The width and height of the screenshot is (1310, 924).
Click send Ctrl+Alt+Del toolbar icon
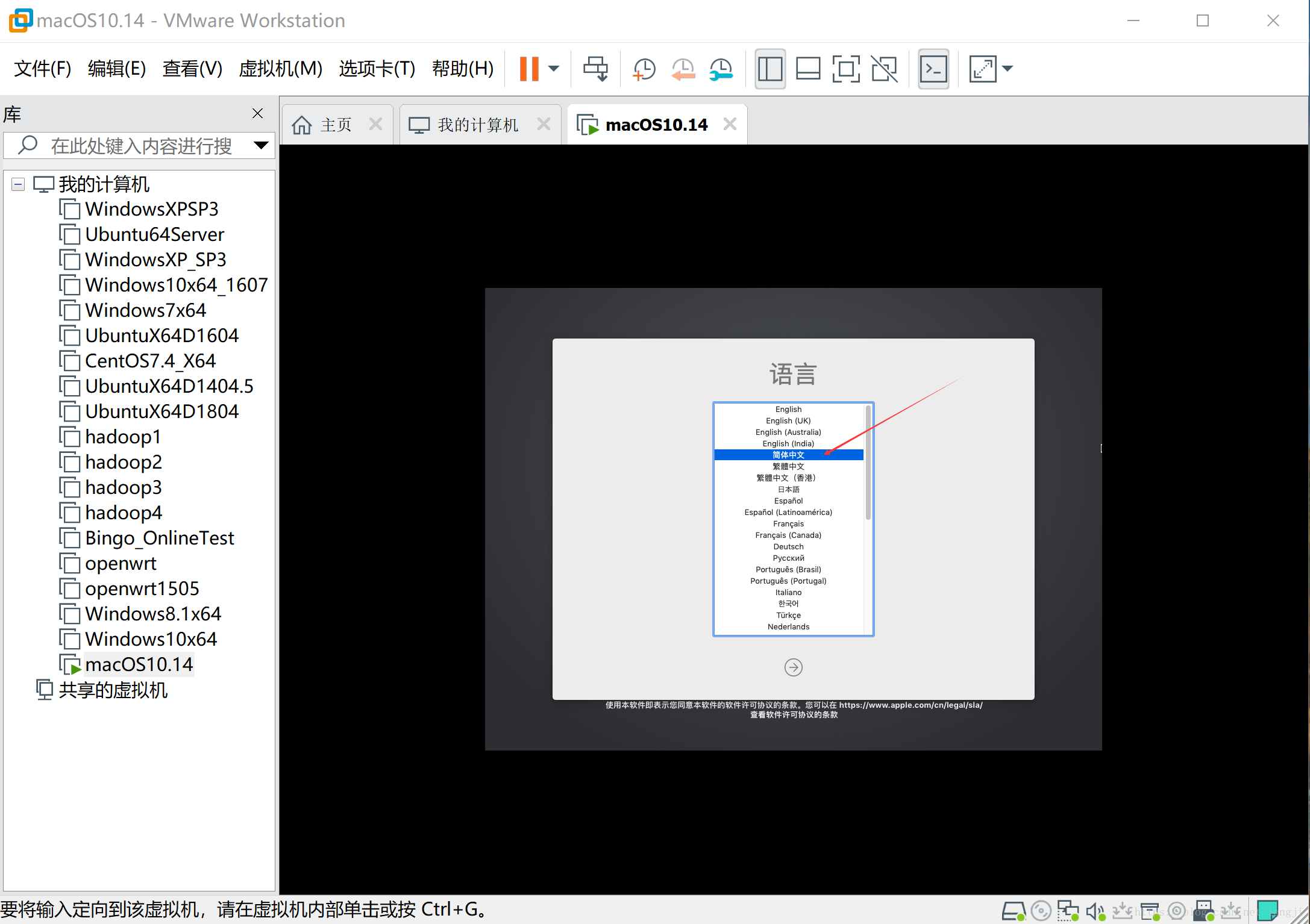595,69
